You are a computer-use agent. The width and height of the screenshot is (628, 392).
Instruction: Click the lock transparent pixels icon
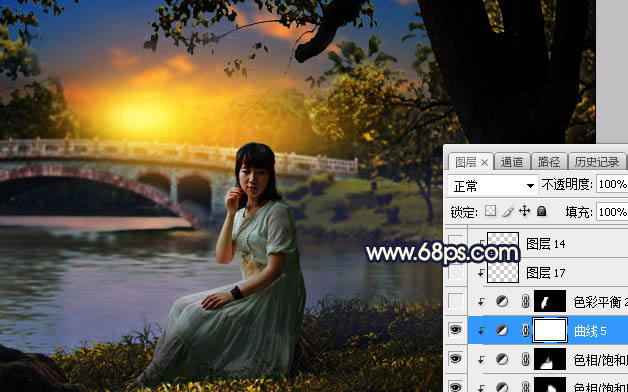tap(490, 211)
